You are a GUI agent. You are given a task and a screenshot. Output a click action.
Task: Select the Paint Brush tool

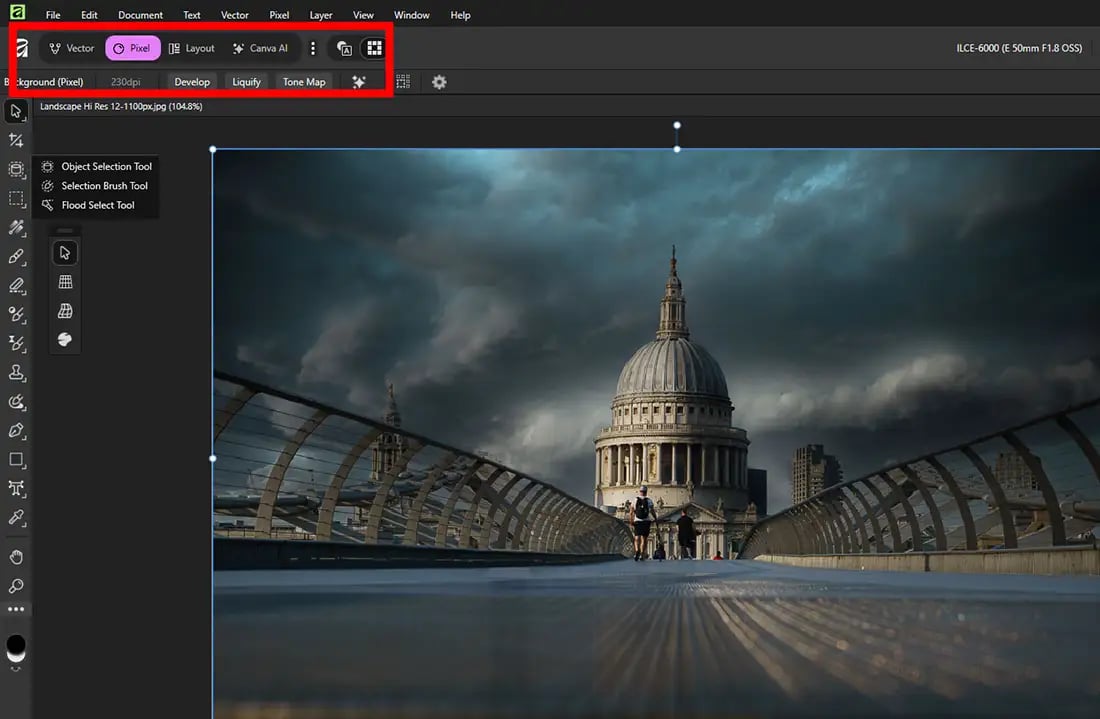pyautogui.click(x=16, y=257)
